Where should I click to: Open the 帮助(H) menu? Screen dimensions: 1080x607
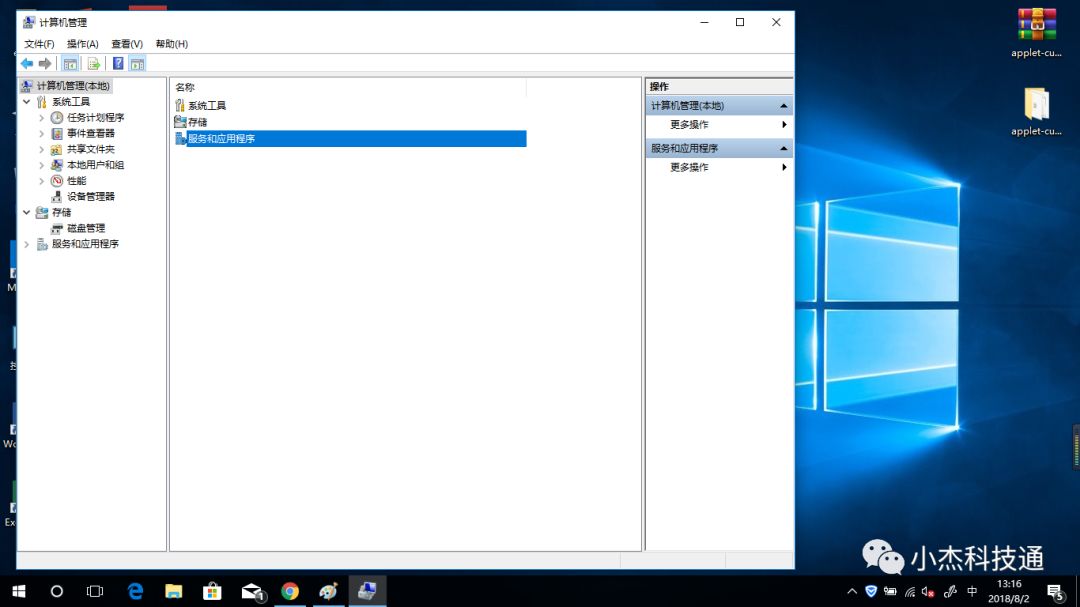coord(172,43)
